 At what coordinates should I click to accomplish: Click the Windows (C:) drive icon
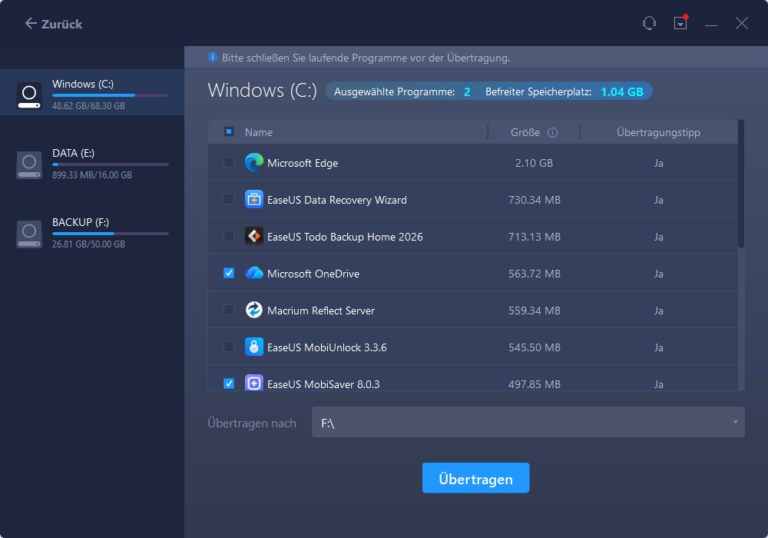point(29,95)
